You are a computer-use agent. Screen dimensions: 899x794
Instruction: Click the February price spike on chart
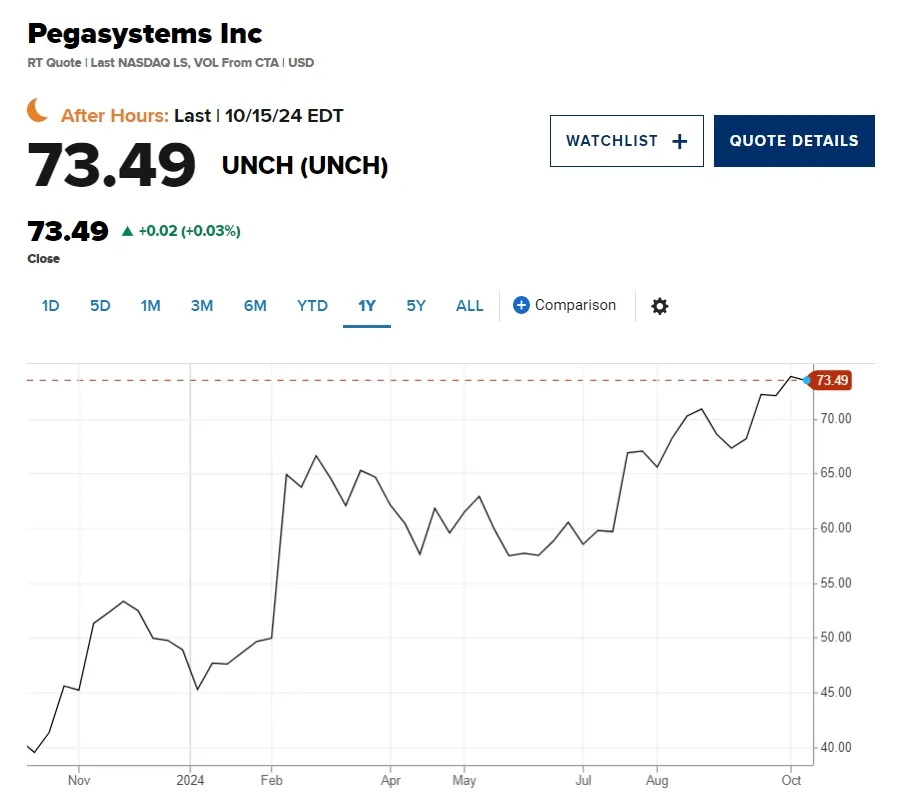point(286,474)
